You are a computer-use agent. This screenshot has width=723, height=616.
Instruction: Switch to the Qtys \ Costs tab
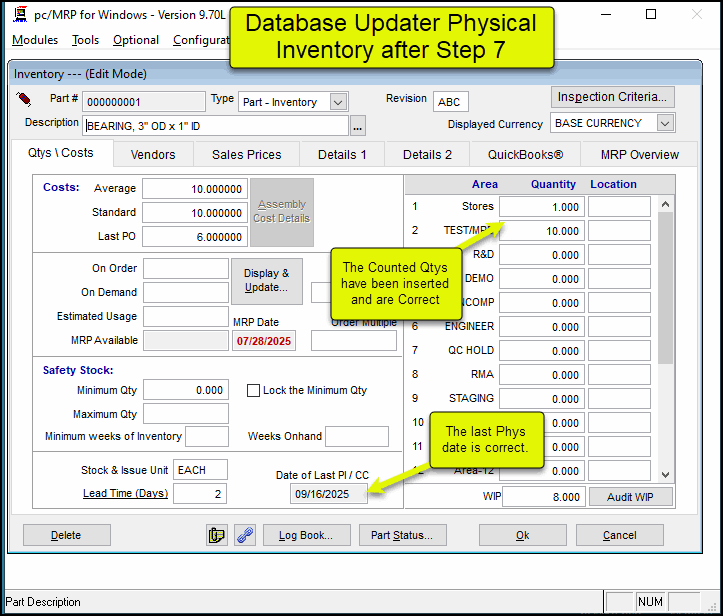[61, 153]
